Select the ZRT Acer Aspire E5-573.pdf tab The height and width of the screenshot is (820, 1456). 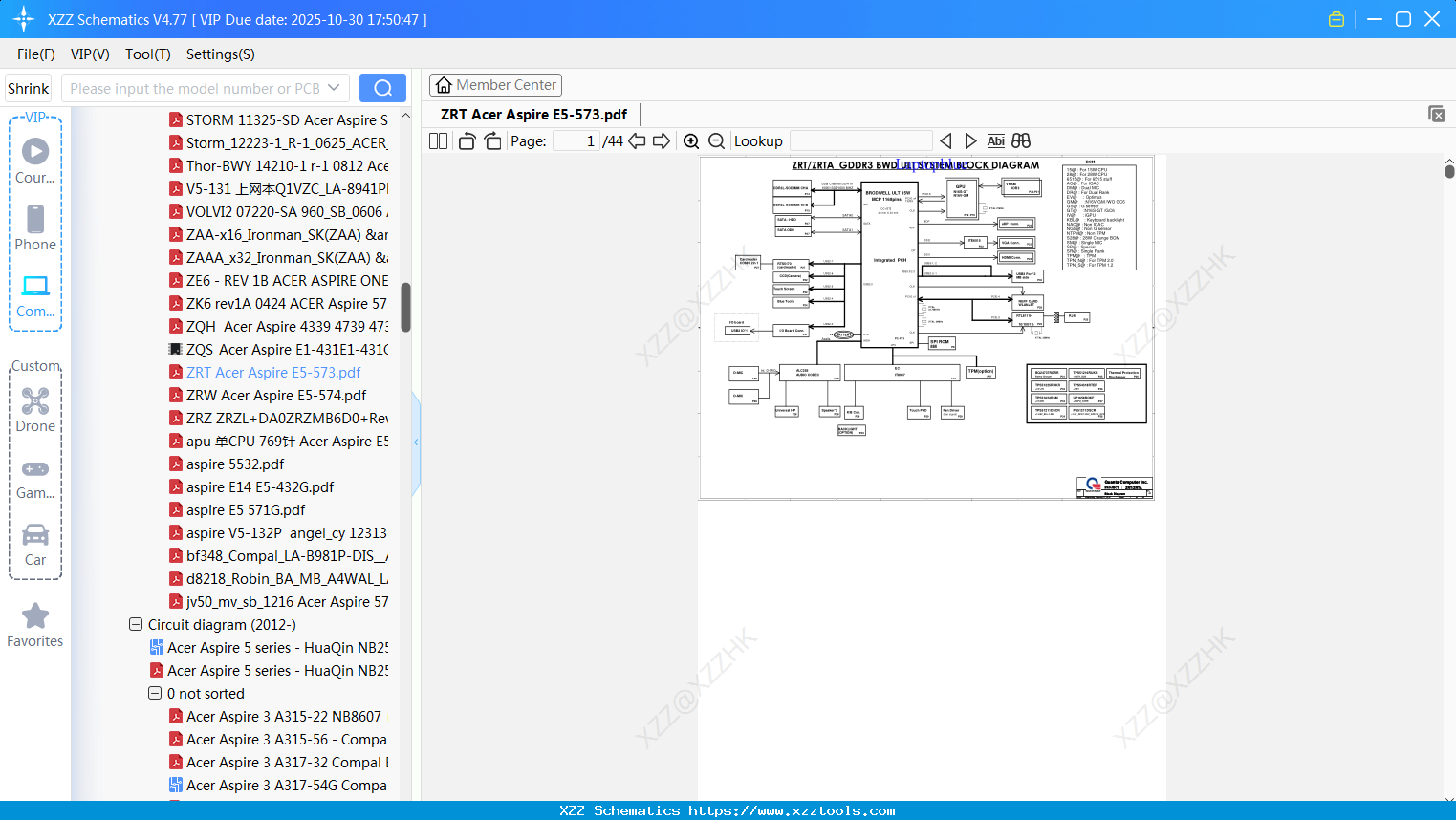tap(534, 114)
